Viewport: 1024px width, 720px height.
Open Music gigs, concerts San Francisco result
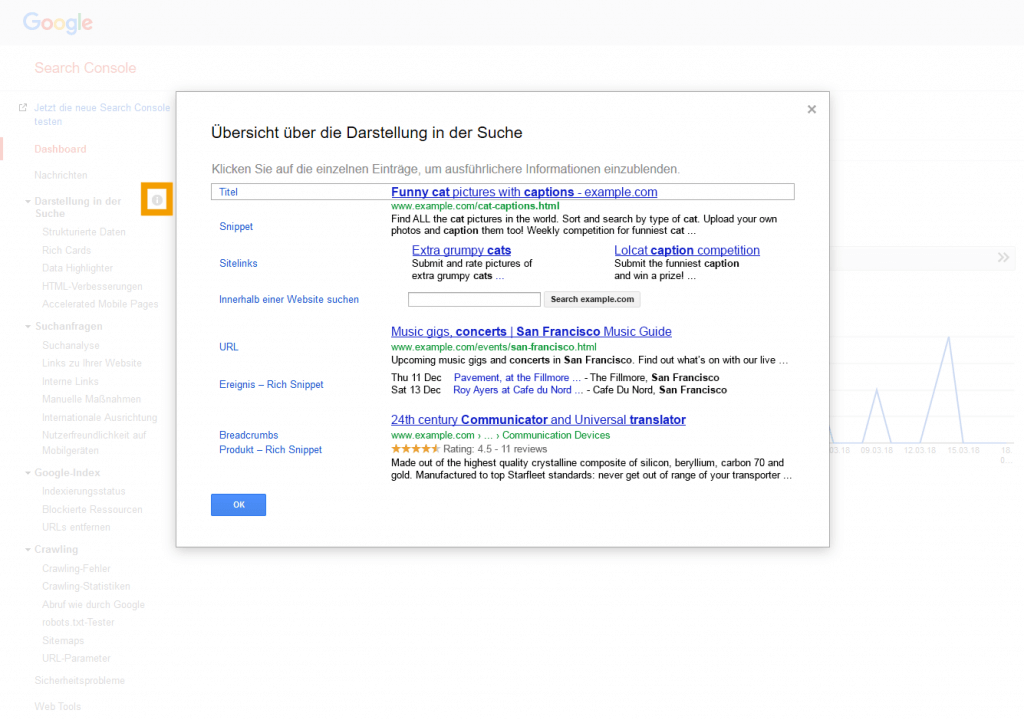tap(531, 331)
